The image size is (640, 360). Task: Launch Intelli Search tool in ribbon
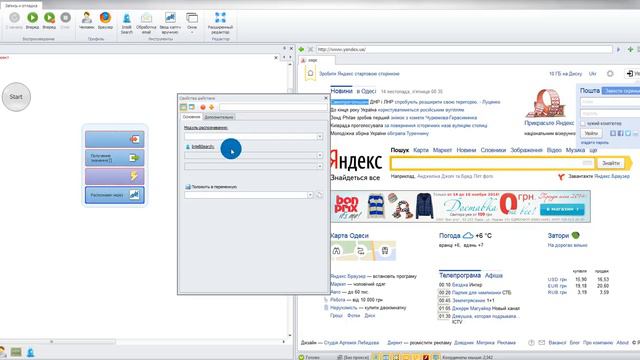tap(127, 23)
